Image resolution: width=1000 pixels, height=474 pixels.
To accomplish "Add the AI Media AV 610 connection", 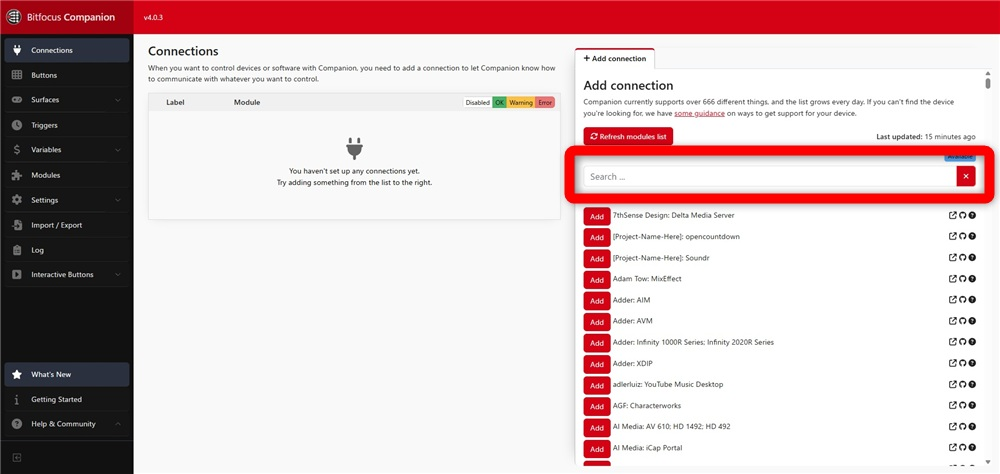I will [x=597, y=428].
